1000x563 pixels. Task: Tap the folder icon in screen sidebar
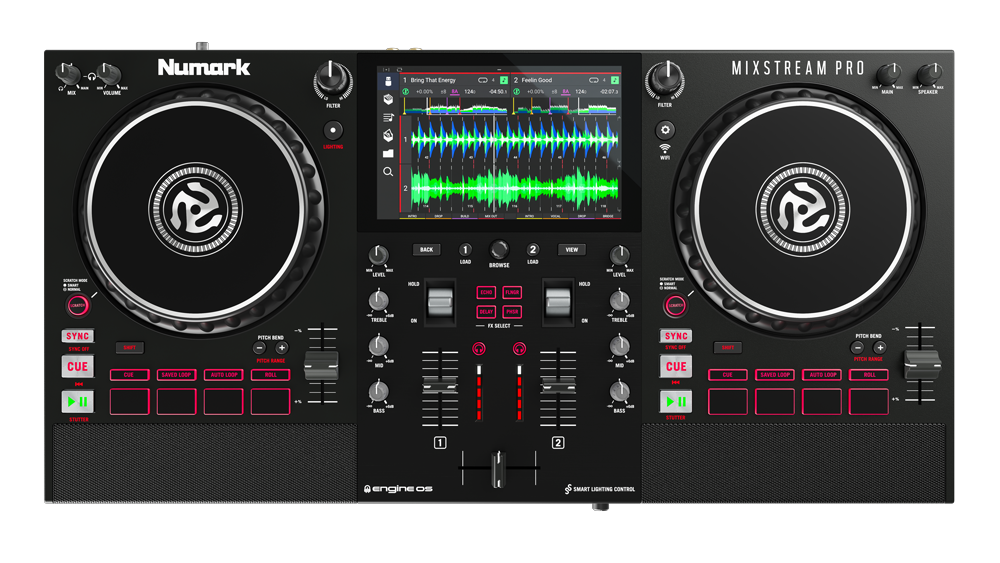(388, 154)
